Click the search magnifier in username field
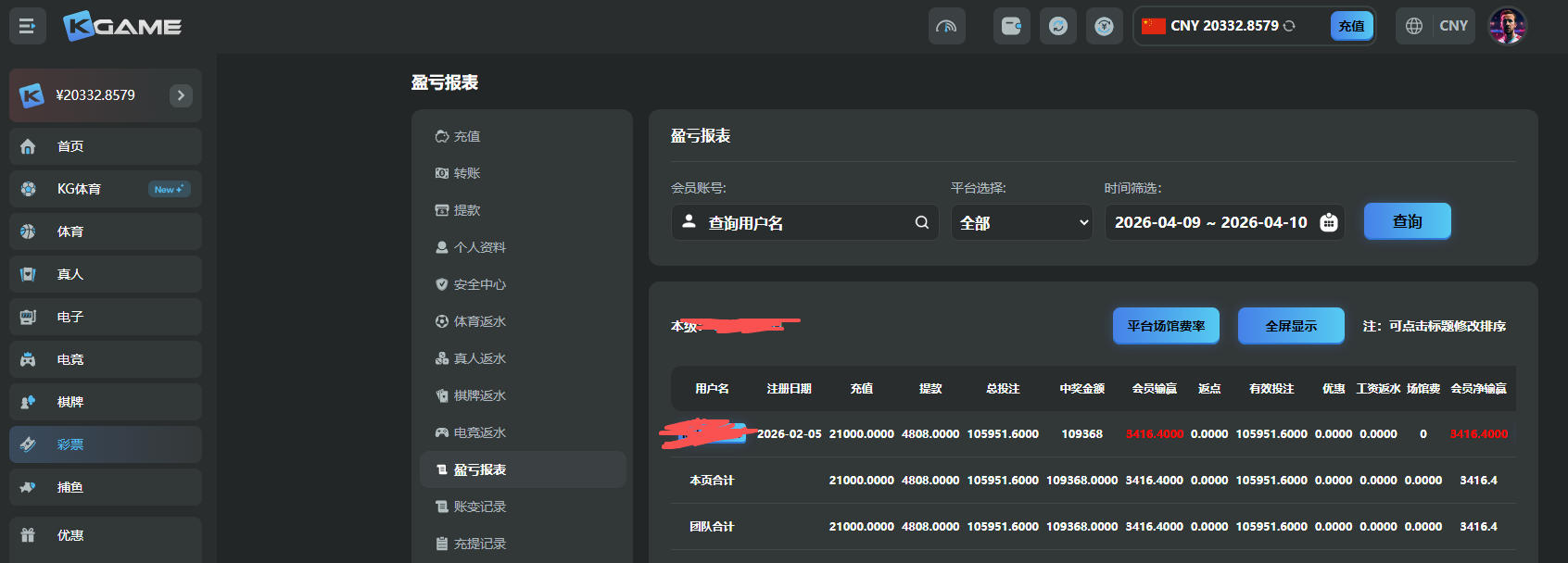Viewport: 1568px width, 563px height. click(x=921, y=222)
